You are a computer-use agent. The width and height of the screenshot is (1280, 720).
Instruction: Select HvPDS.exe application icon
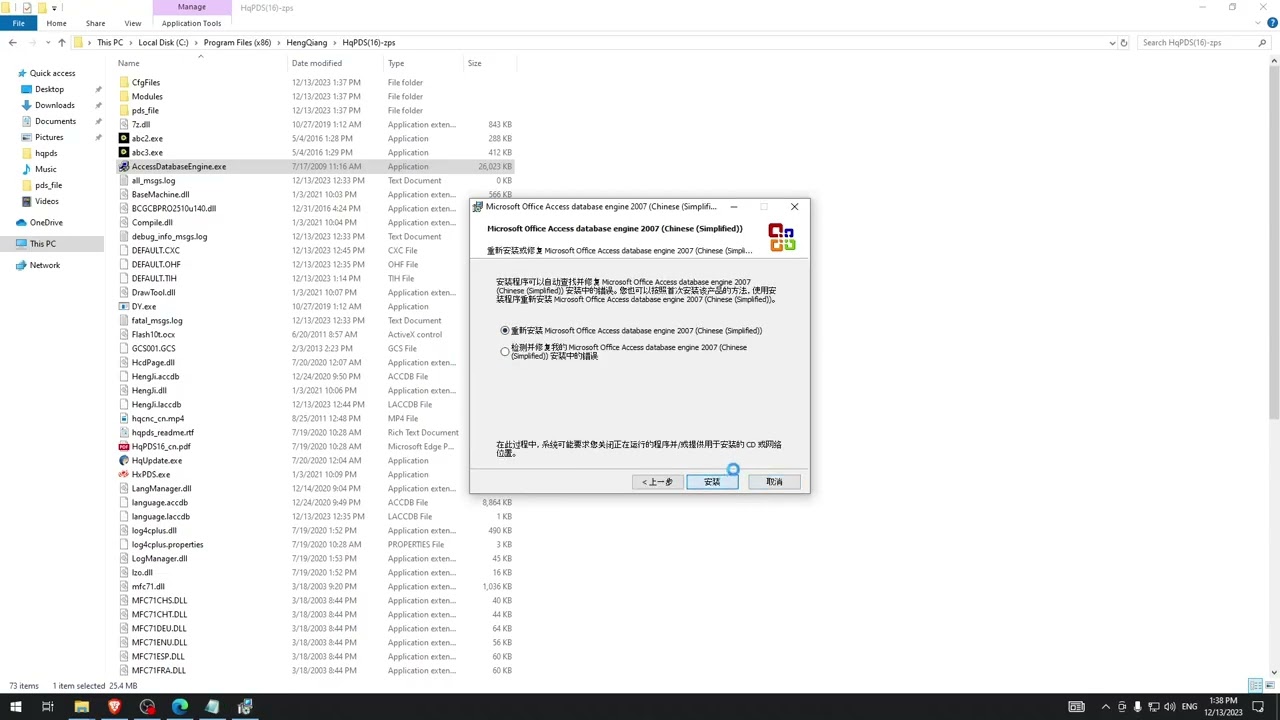(124, 474)
